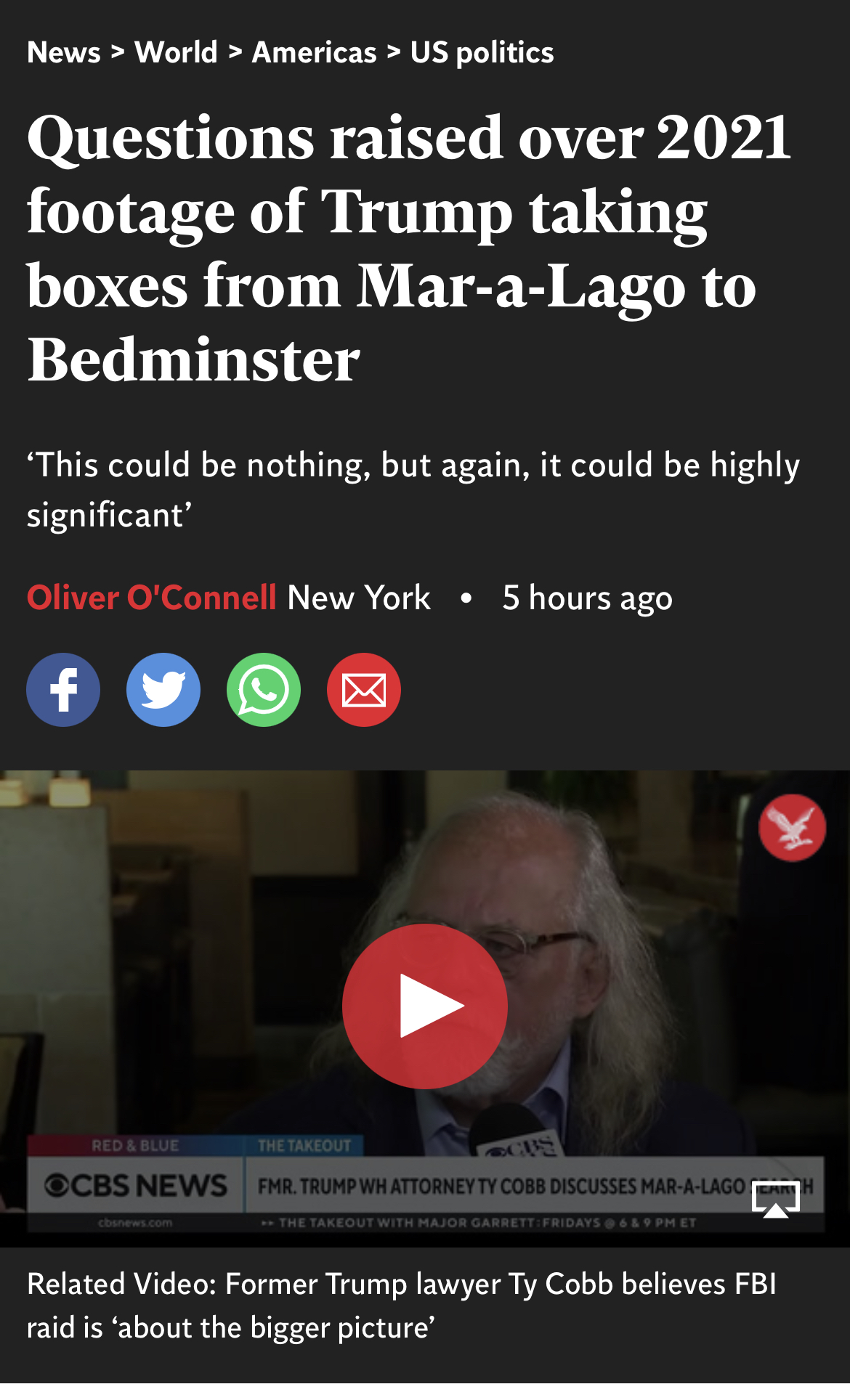Select the '5 hours ago' timestamp
Image resolution: width=850 pixels, height=1400 pixels.
(x=588, y=598)
